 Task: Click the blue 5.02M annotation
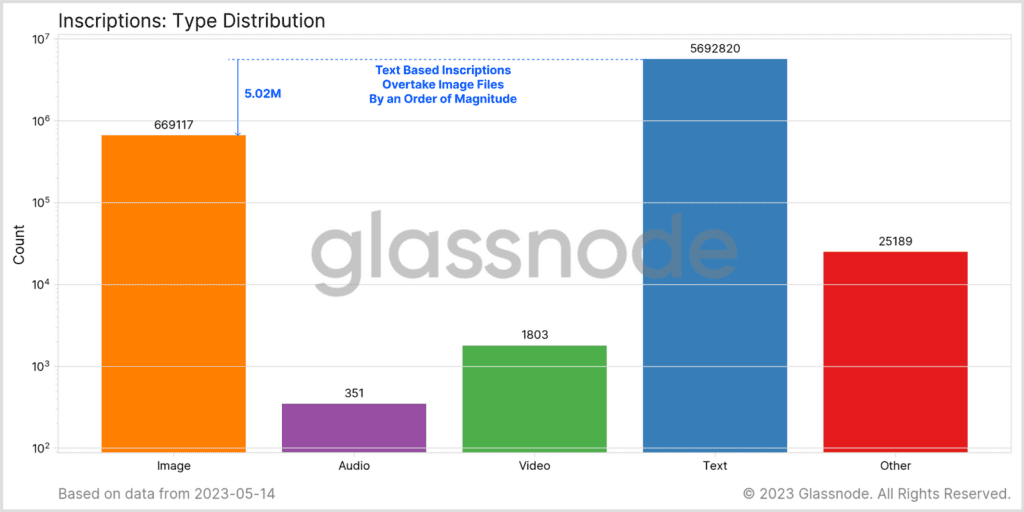(x=263, y=94)
